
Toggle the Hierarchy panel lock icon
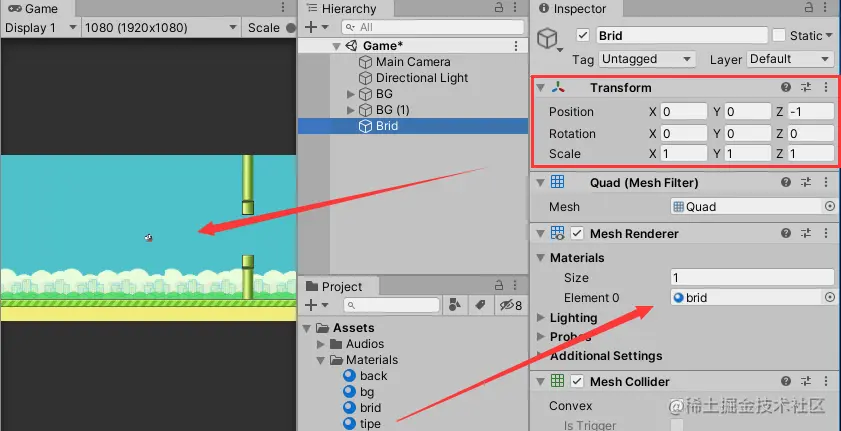[x=499, y=8]
